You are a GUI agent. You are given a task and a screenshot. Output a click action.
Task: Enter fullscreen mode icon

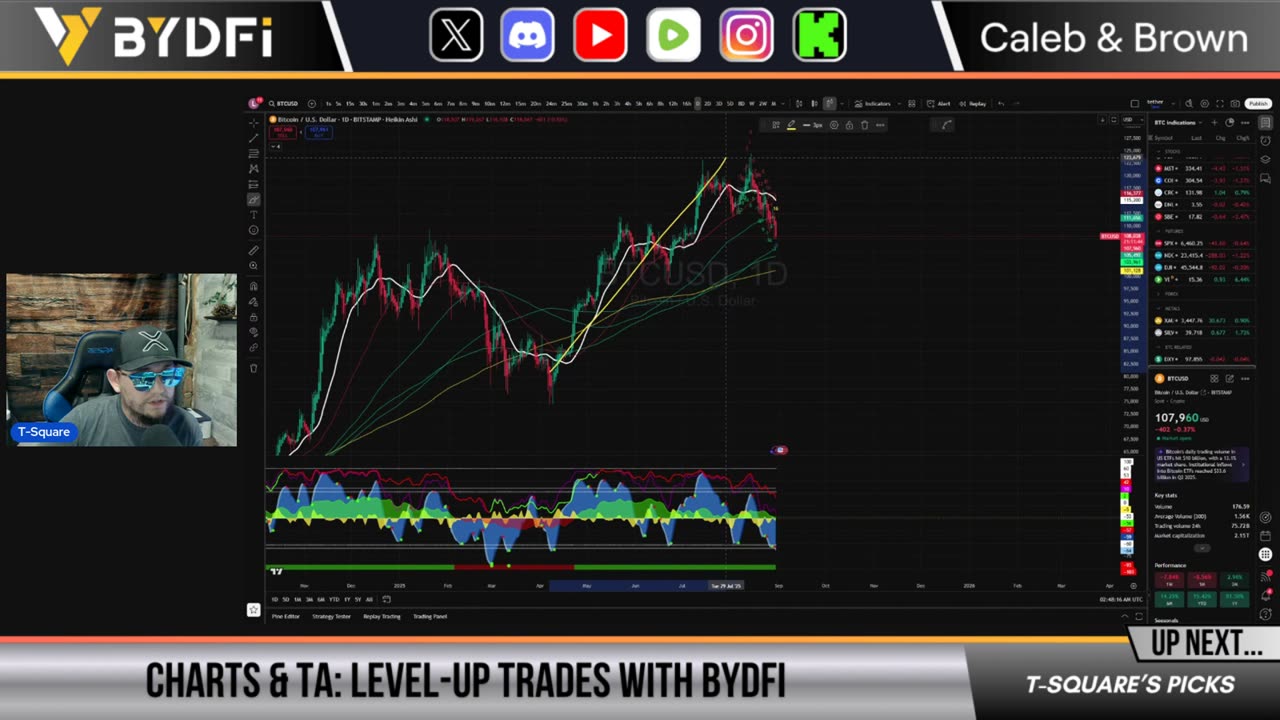[1220, 103]
